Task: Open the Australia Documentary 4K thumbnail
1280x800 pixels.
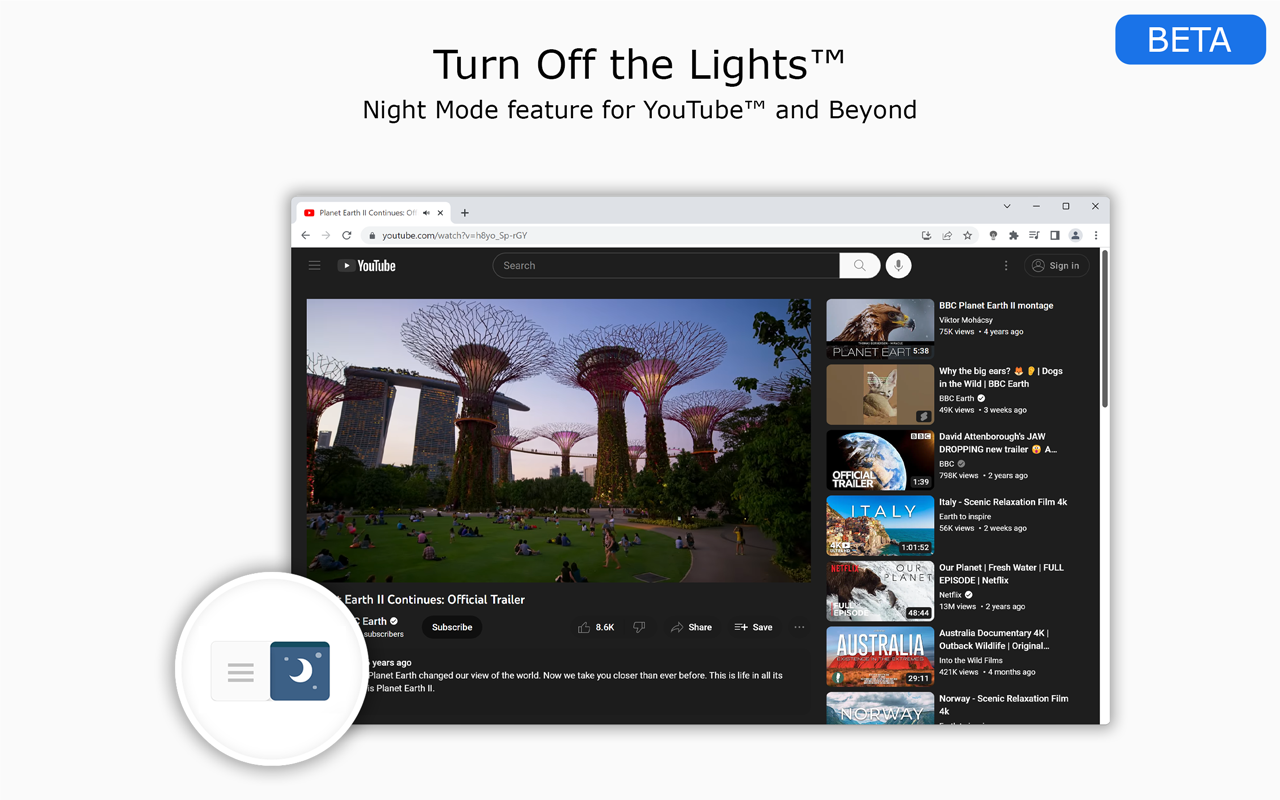Action: point(880,656)
